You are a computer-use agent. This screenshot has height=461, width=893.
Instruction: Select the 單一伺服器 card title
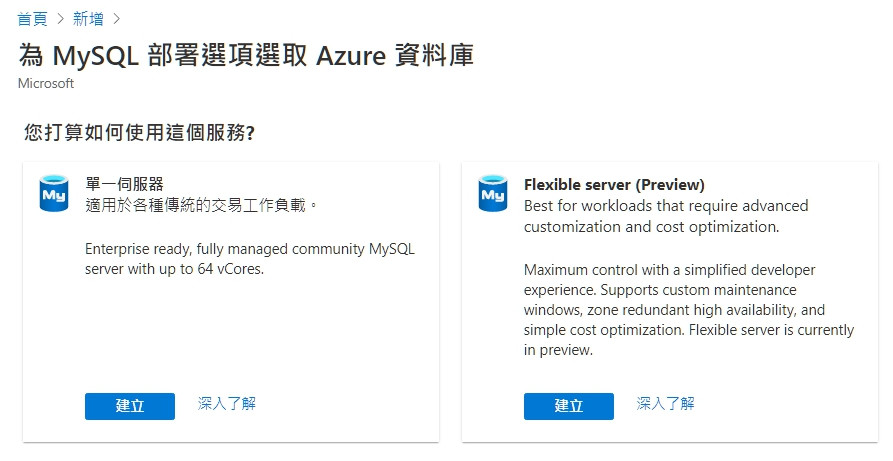pyautogui.click(x=124, y=185)
